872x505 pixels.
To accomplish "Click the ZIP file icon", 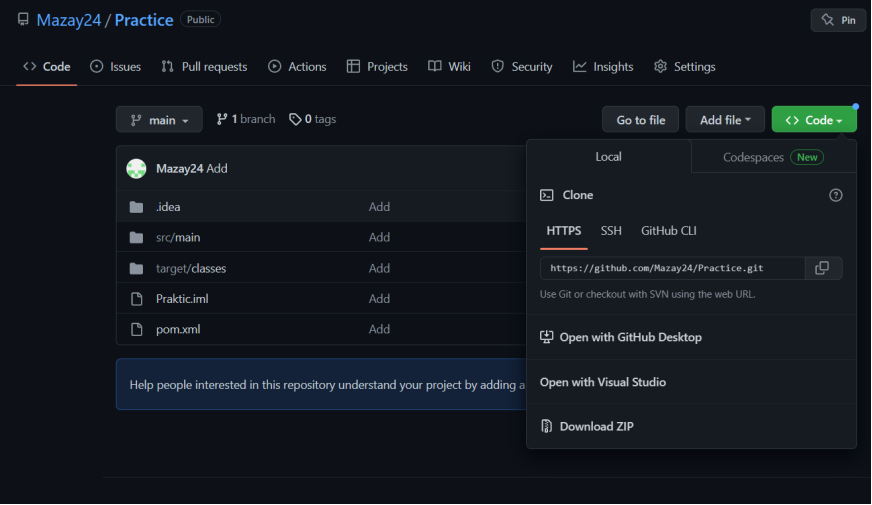I will 547,427.
